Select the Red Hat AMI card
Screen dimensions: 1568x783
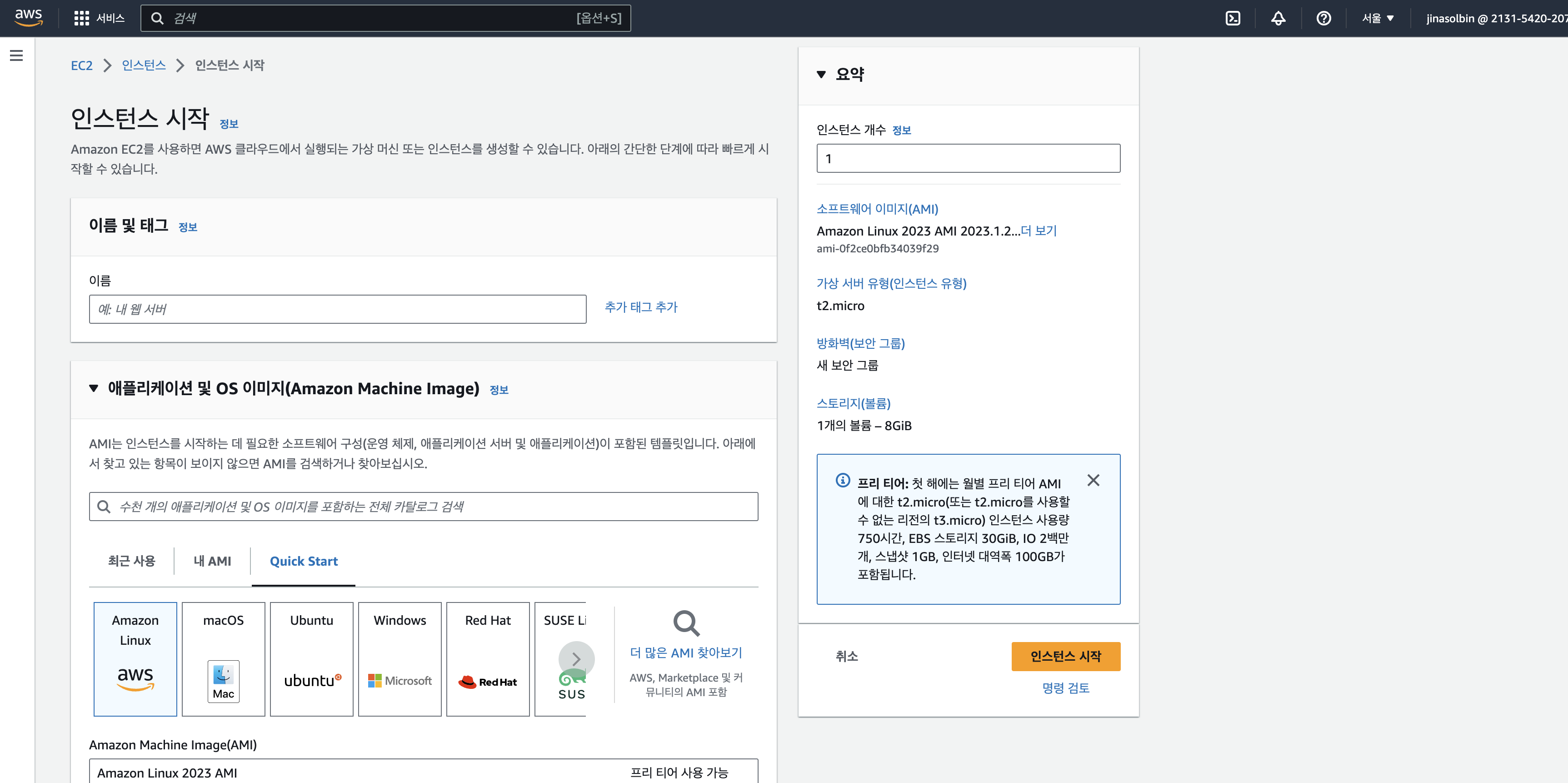click(488, 659)
